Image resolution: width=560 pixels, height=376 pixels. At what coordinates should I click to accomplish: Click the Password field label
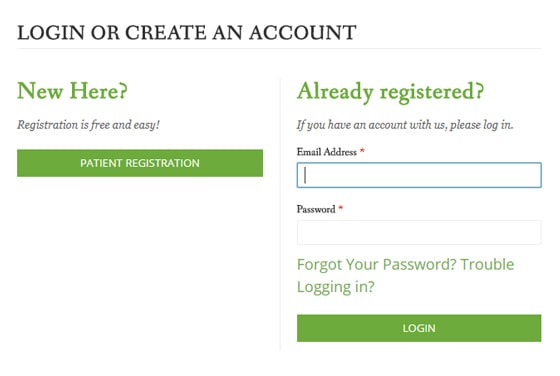coord(316,209)
